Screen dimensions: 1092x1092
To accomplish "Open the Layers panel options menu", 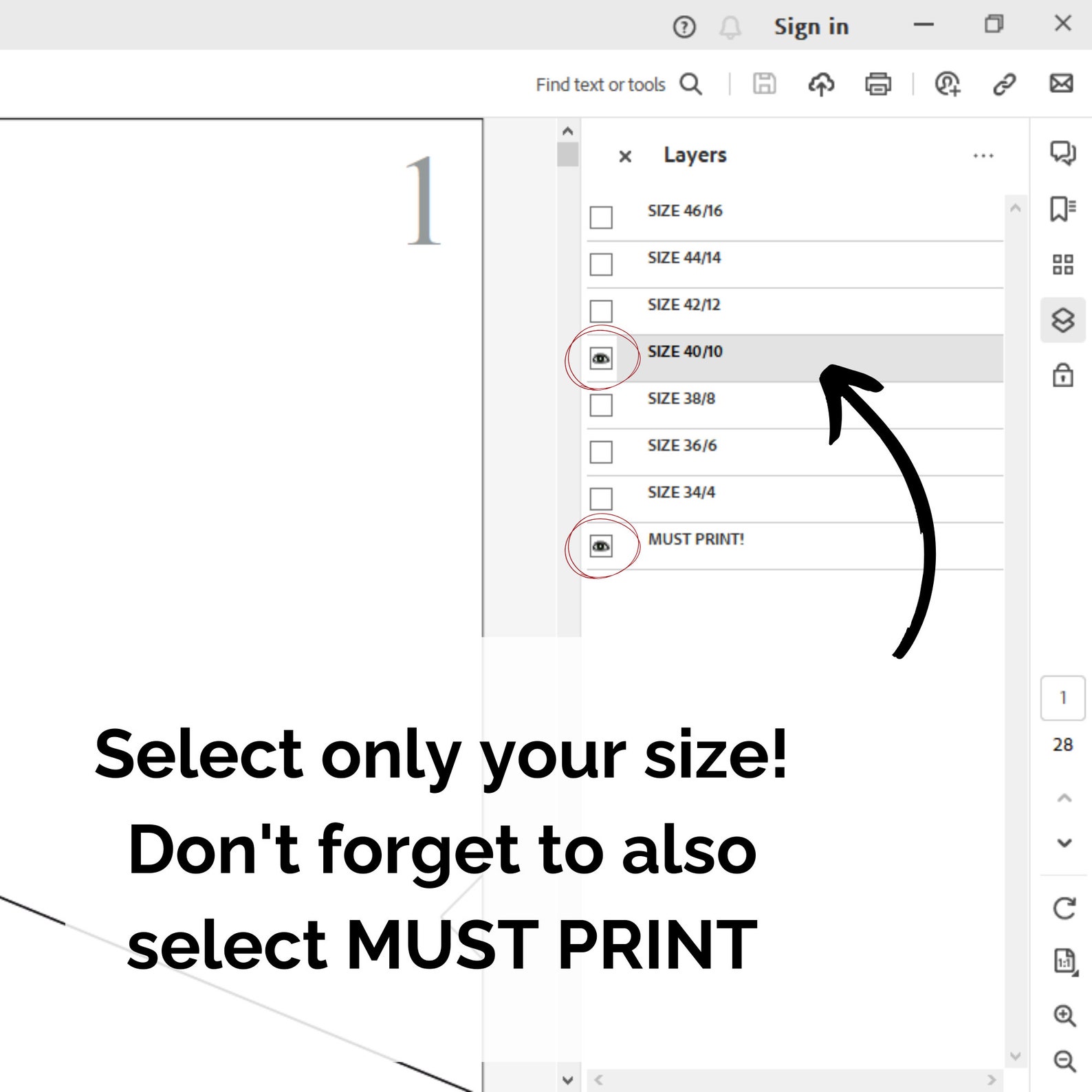I will click(983, 156).
